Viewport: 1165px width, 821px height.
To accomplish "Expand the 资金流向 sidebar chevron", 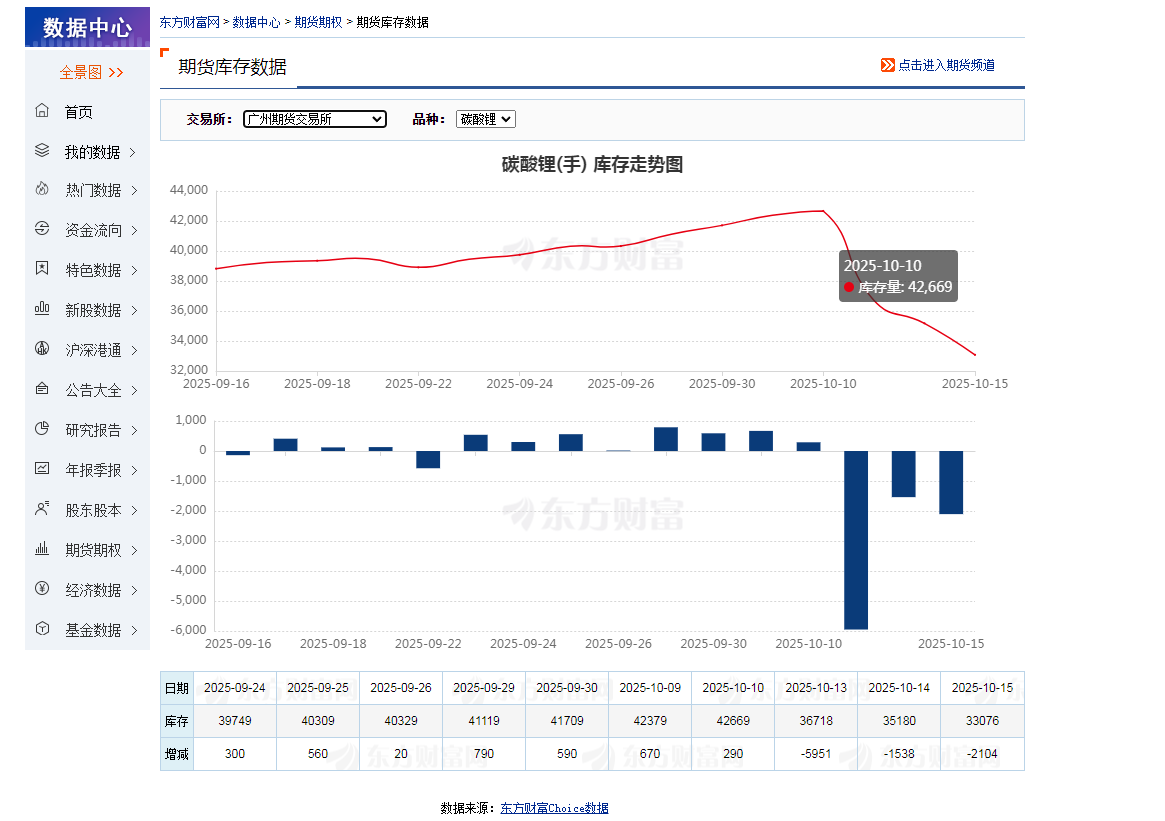I will click(134, 230).
